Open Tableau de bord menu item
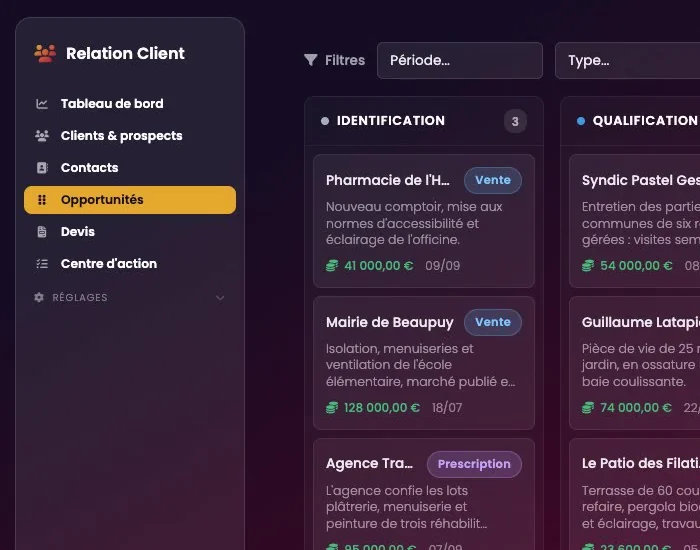 click(130, 104)
